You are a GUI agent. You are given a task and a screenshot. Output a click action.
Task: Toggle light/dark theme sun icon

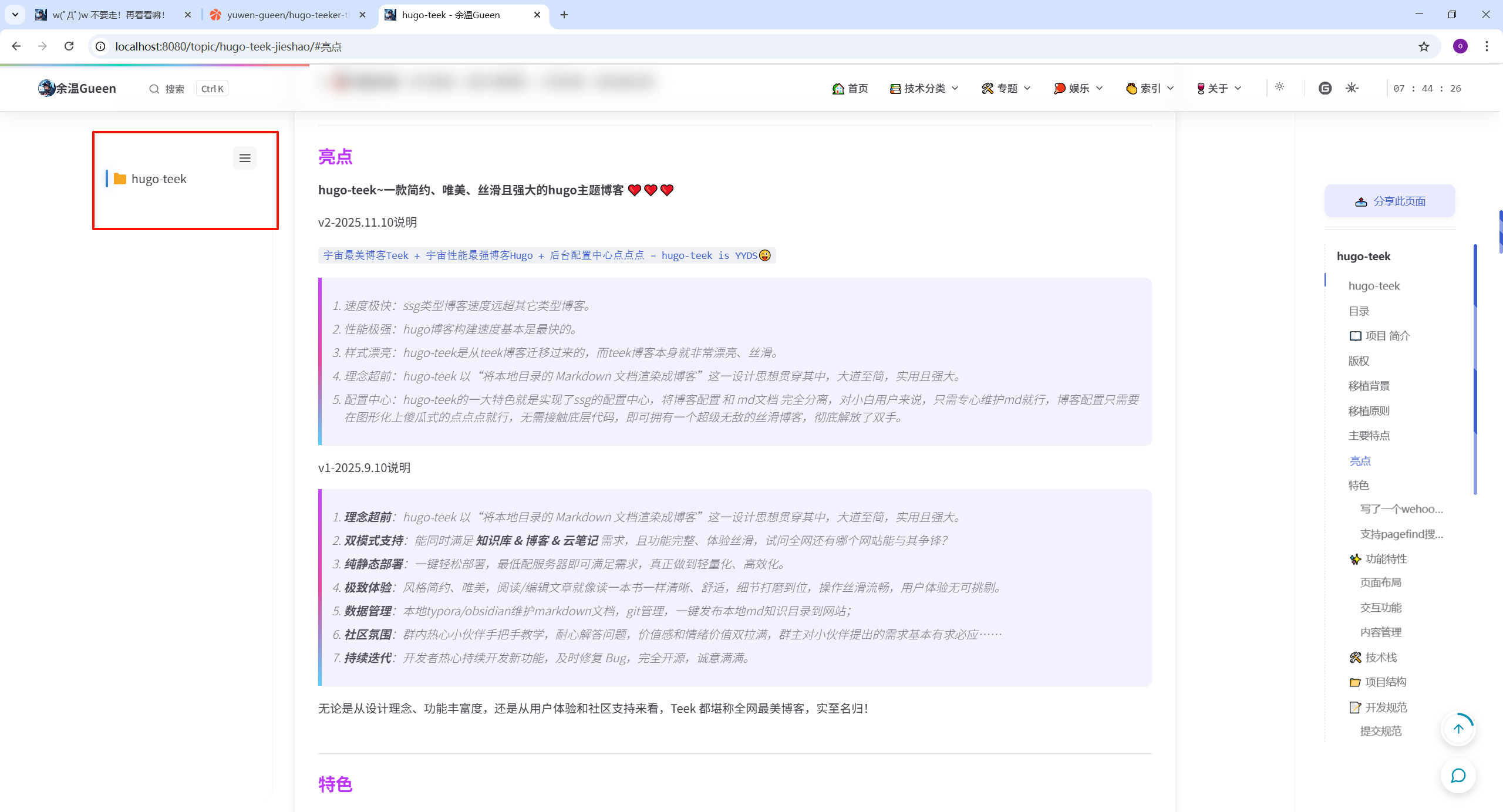coord(1280,87)
